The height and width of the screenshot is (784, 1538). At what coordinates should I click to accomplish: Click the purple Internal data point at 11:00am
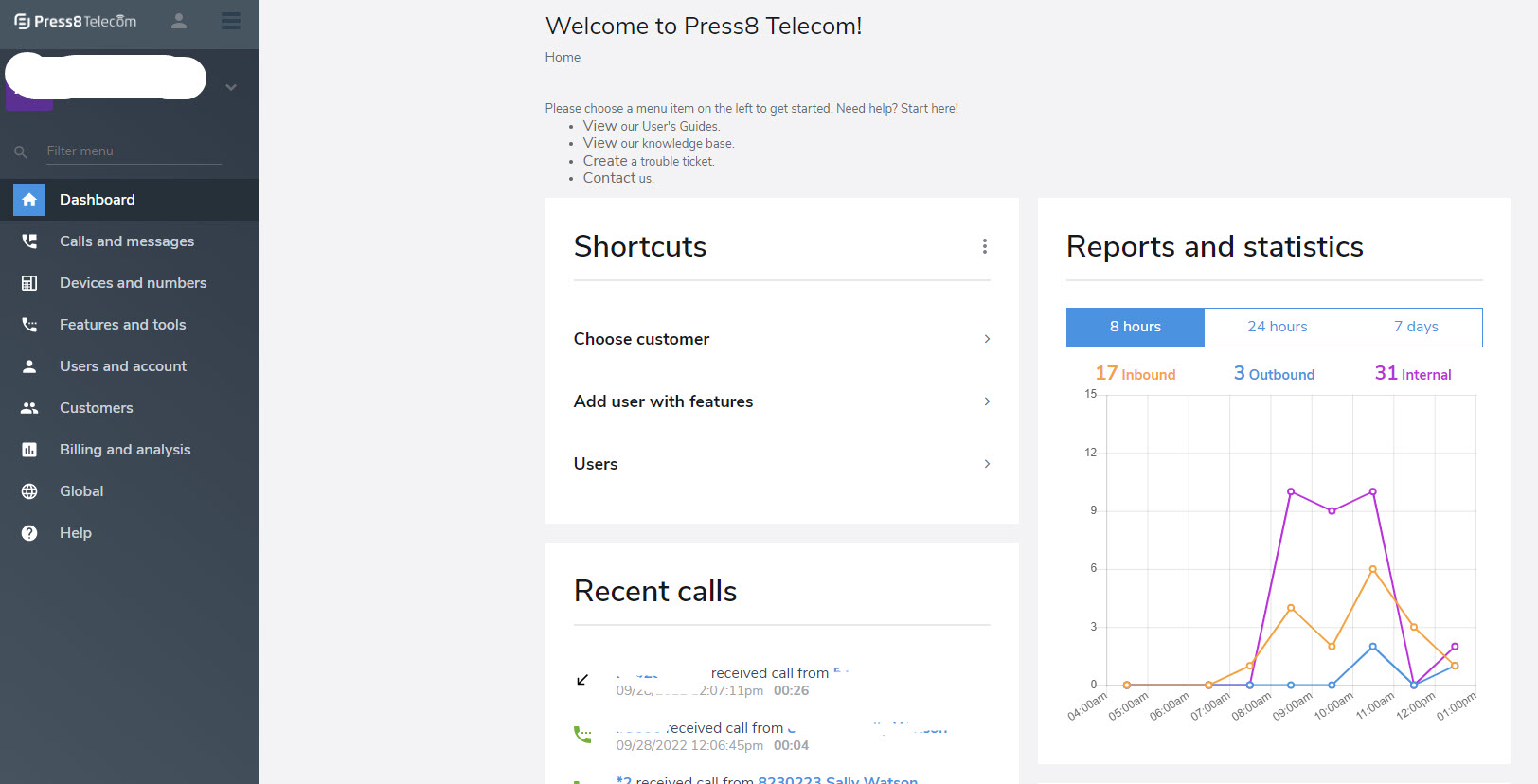1372,491
